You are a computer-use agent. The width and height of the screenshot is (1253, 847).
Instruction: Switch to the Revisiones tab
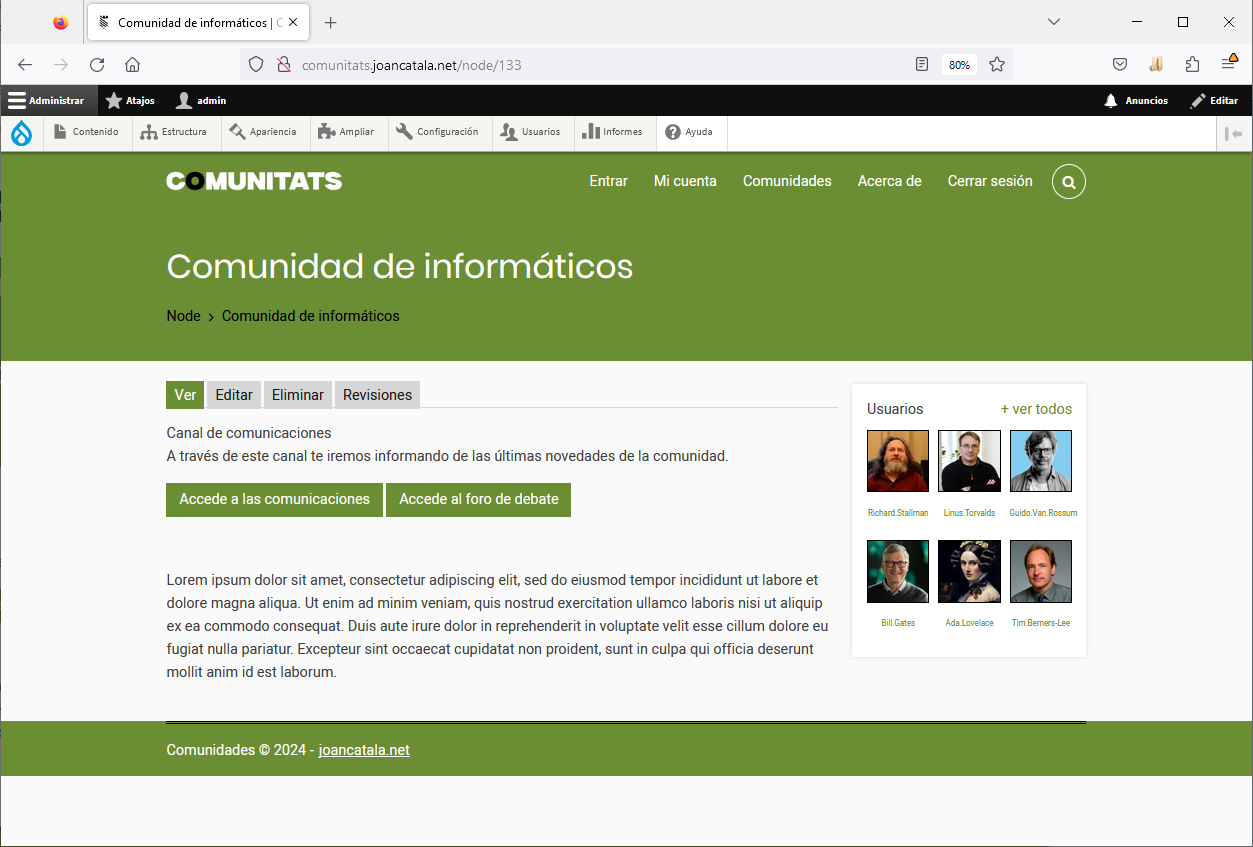tap(377, 395)
